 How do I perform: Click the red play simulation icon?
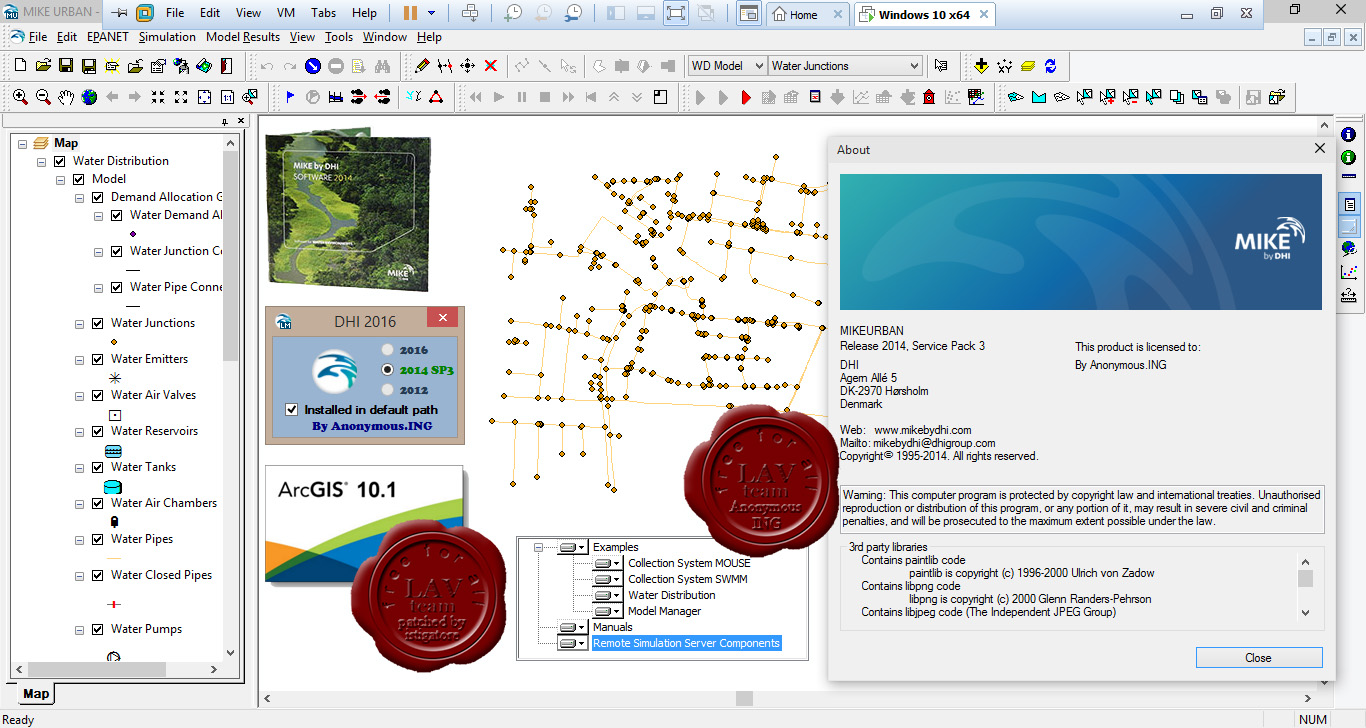[746, 97]
